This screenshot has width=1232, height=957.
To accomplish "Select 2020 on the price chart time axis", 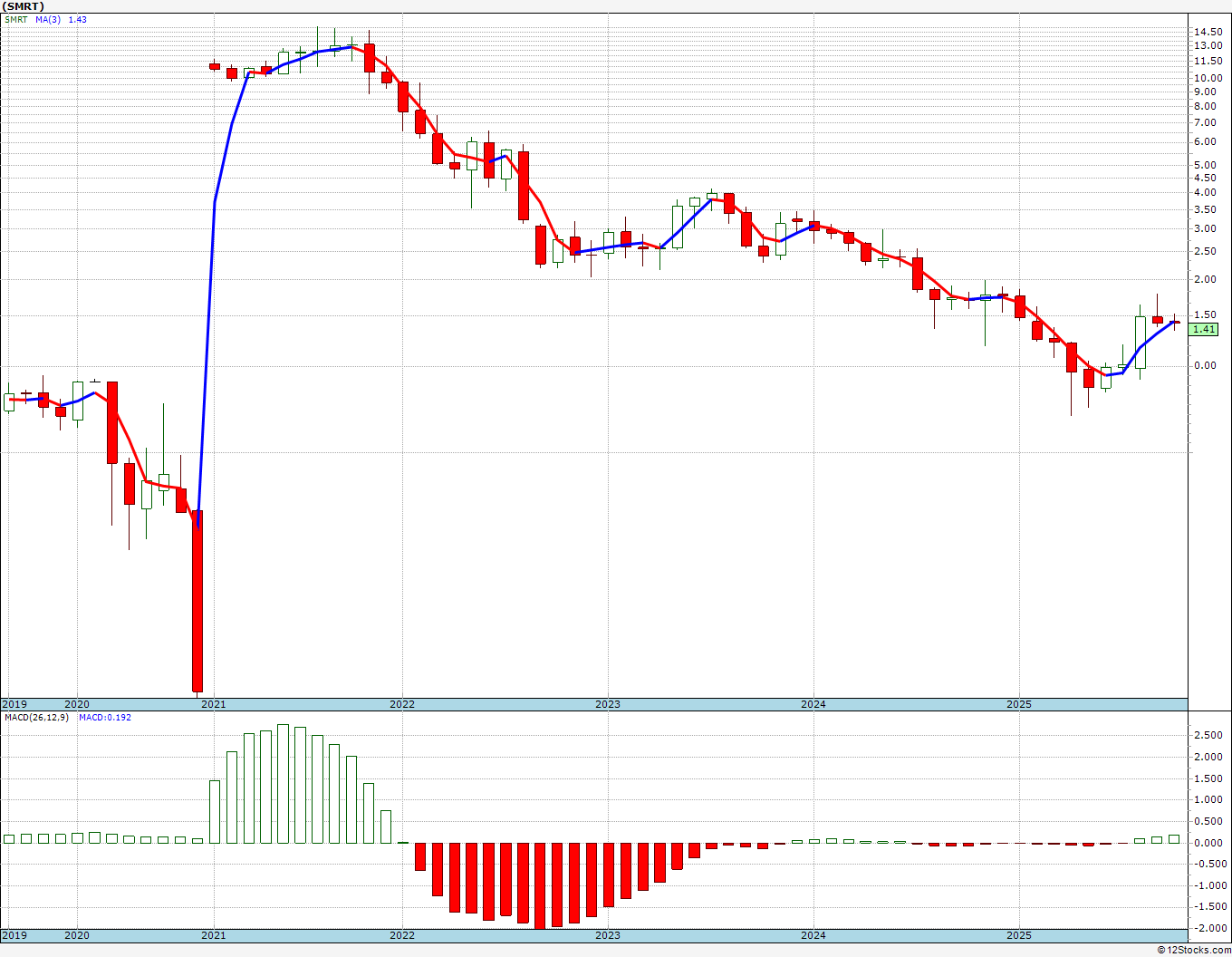I will coord(77,704).
